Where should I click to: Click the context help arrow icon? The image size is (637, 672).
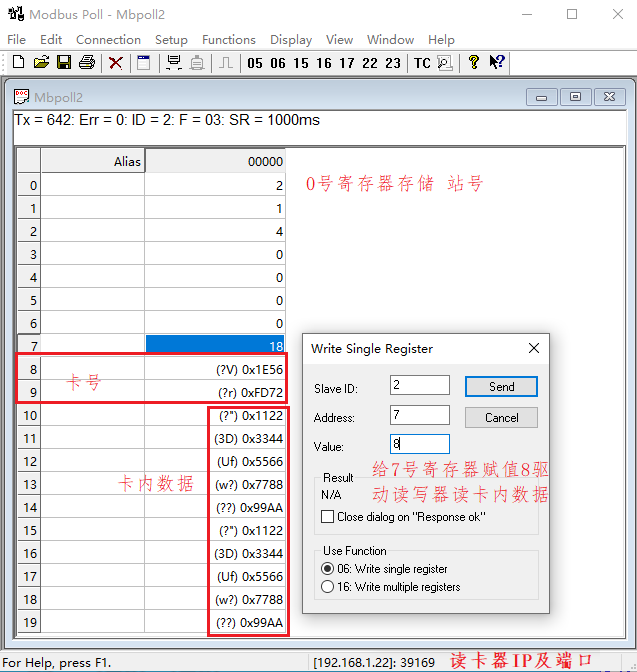(497, 62)
